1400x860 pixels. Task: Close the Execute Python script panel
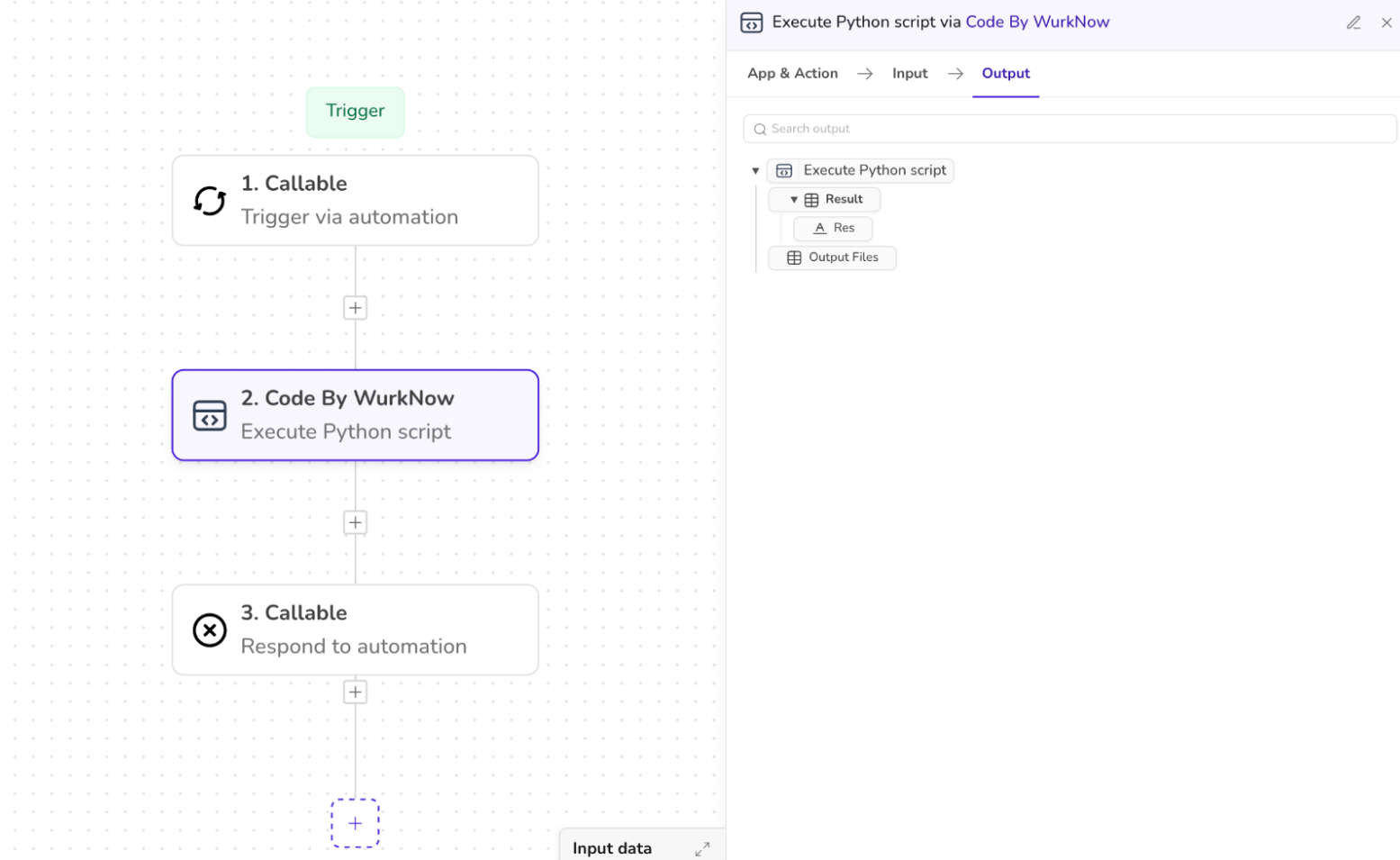pos(1386,23)
